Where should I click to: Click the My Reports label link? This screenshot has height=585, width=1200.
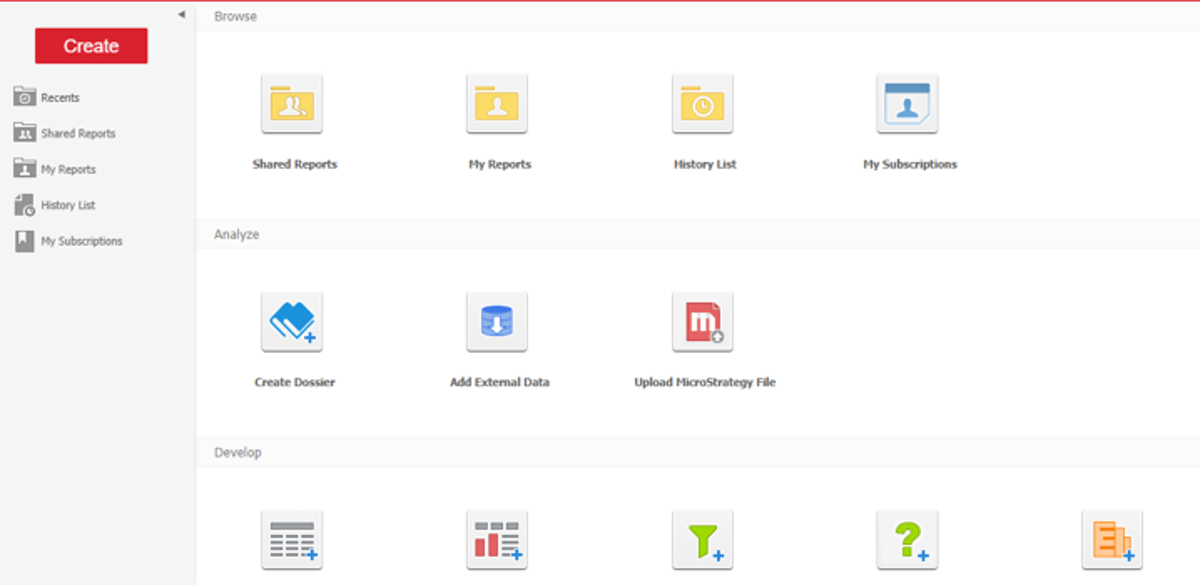(x=499, y=164)
